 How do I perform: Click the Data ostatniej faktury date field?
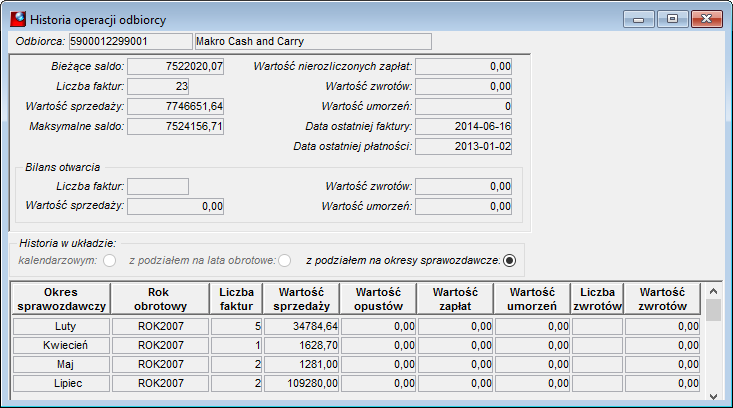tap(463, 126)
